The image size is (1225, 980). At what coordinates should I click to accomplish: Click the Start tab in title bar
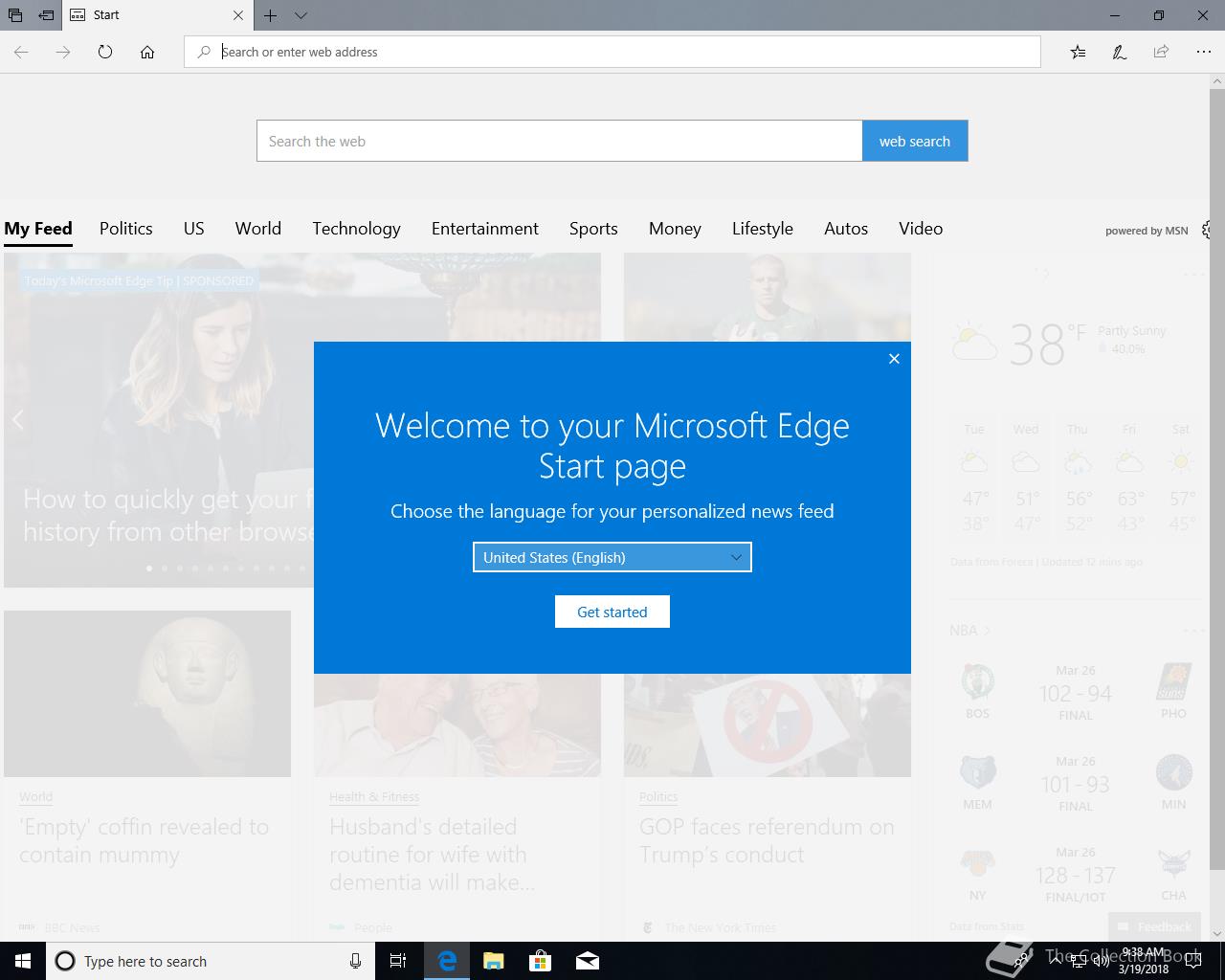click(x=158, y=15)
